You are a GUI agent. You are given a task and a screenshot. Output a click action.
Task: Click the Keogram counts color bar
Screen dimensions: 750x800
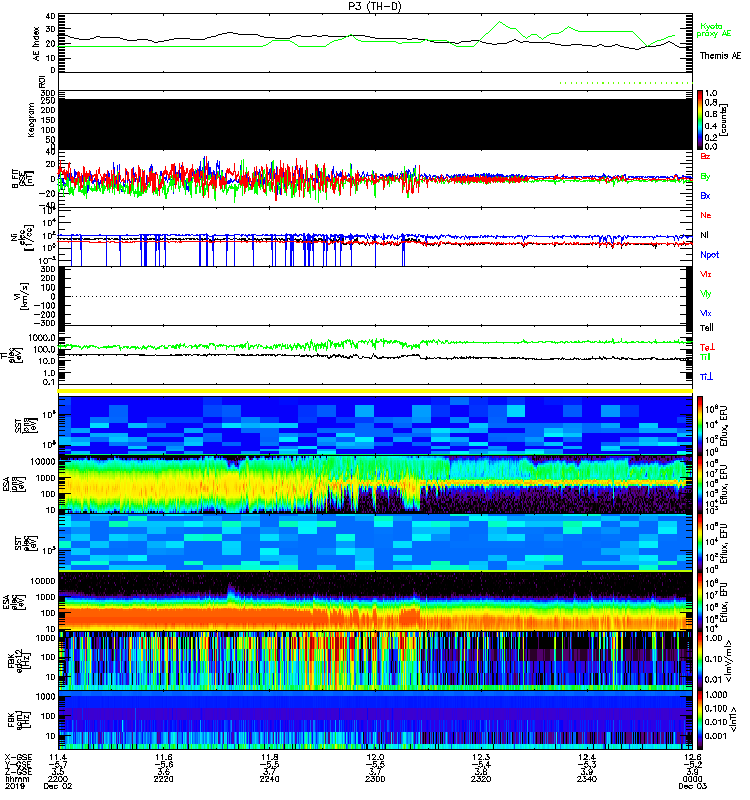coord(700,120)
